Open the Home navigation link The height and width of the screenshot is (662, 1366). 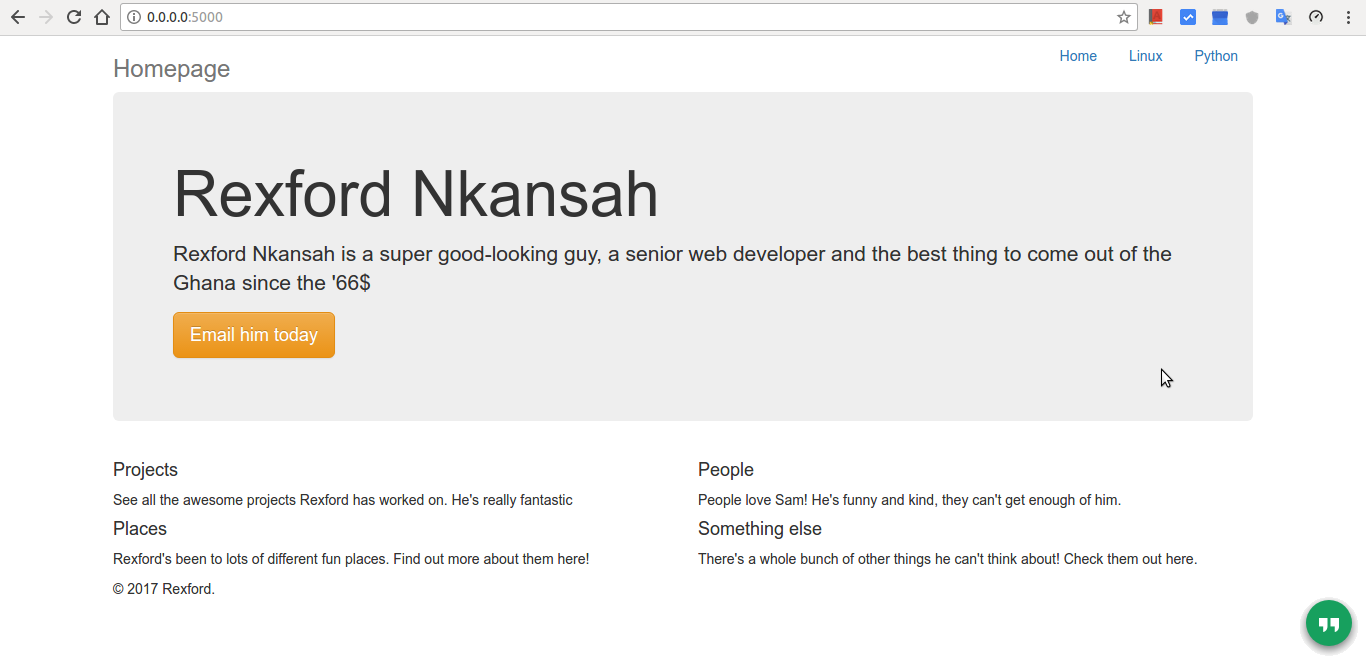1078,56
